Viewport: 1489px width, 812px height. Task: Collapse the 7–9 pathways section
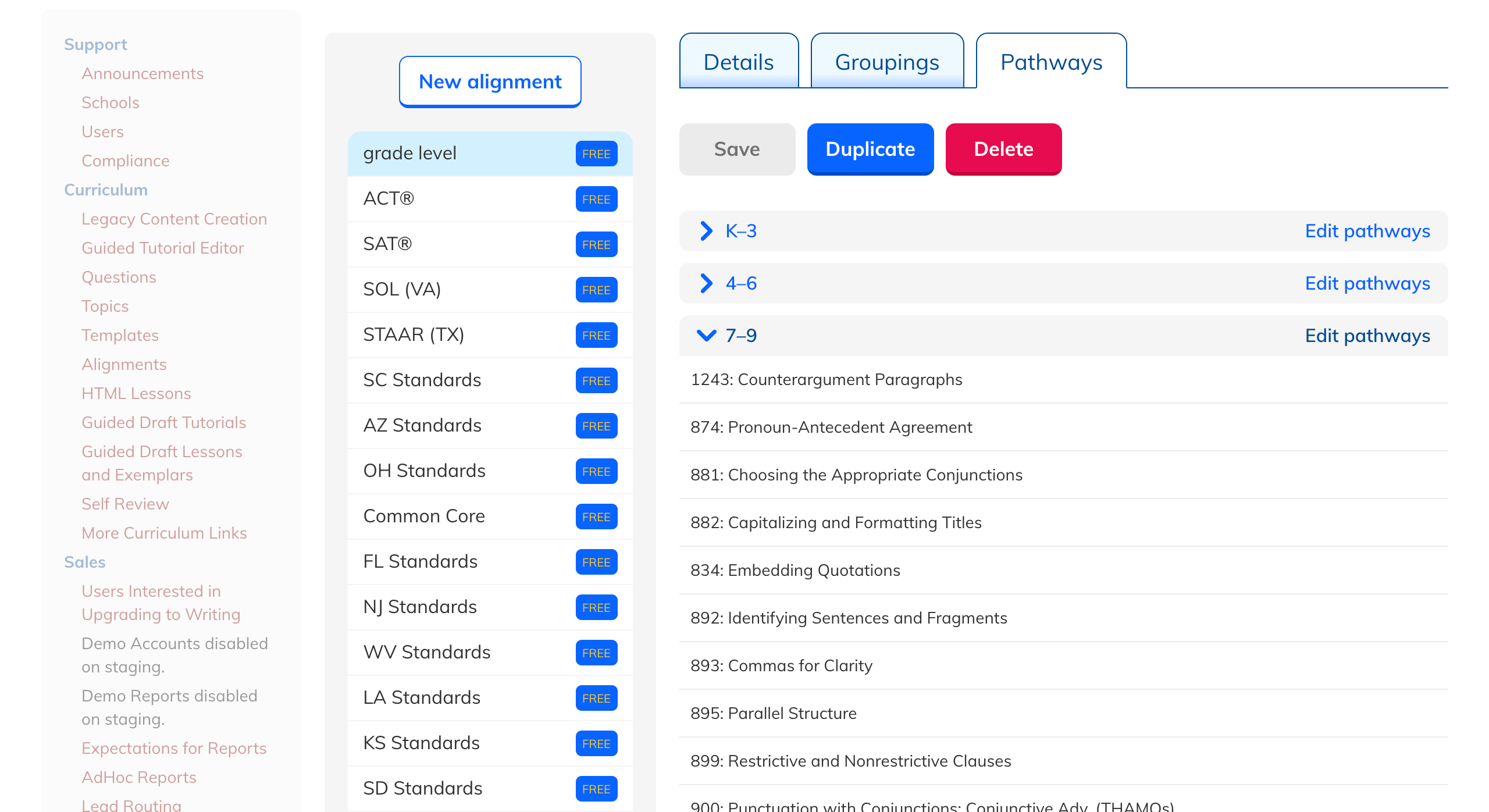pos(706,336)
